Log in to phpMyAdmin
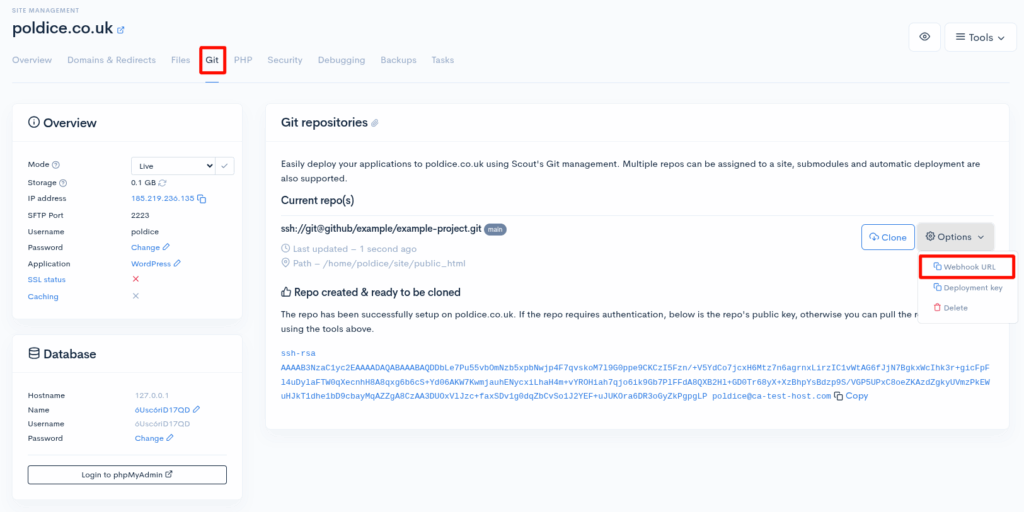The height and width of the screenshot is (512, 1024). (x=127, y=474)
